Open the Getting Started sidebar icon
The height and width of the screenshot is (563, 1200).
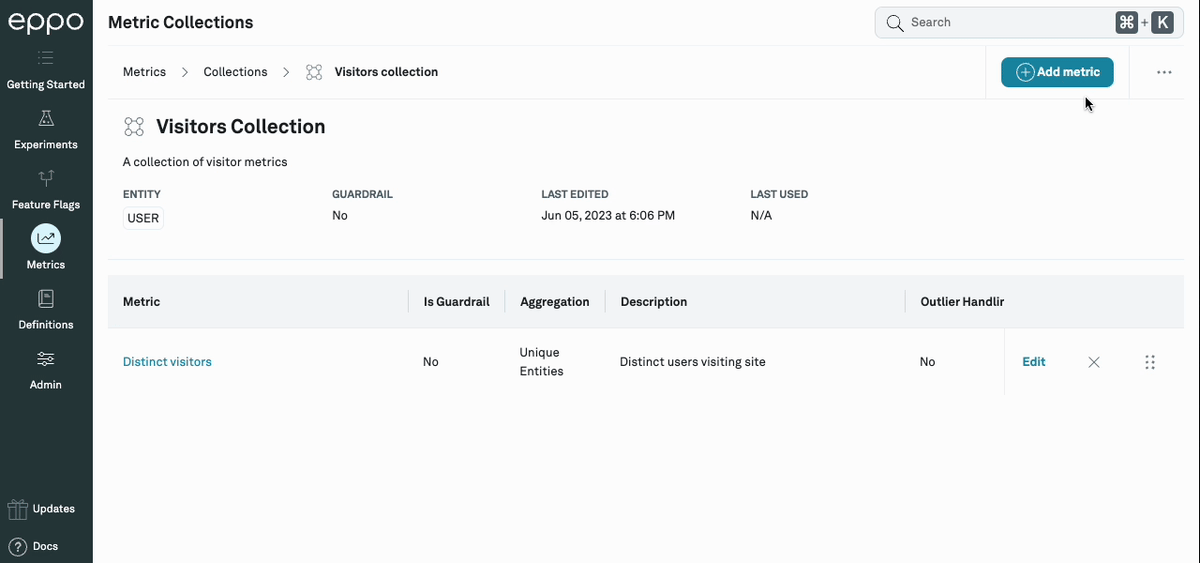(x=46, y=61)
